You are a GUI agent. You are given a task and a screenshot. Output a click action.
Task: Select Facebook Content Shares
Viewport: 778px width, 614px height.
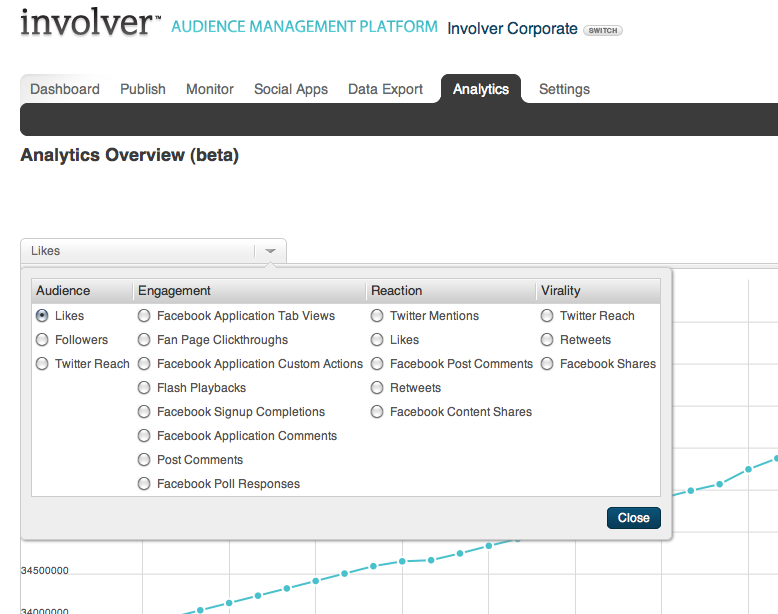[377, 411]
